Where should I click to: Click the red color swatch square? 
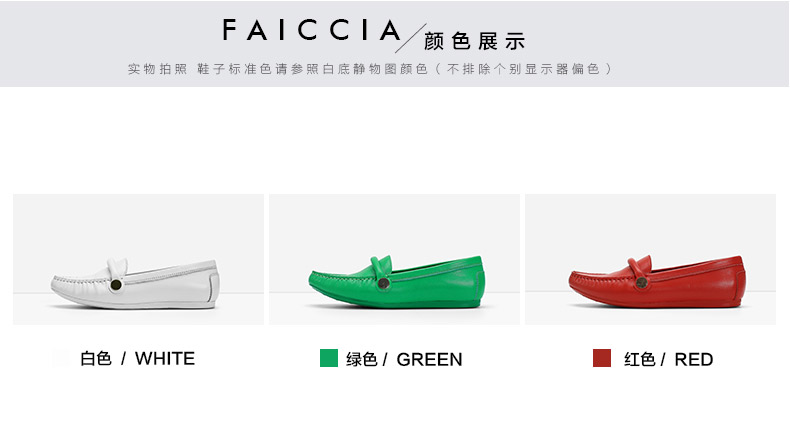coord(602,358)
